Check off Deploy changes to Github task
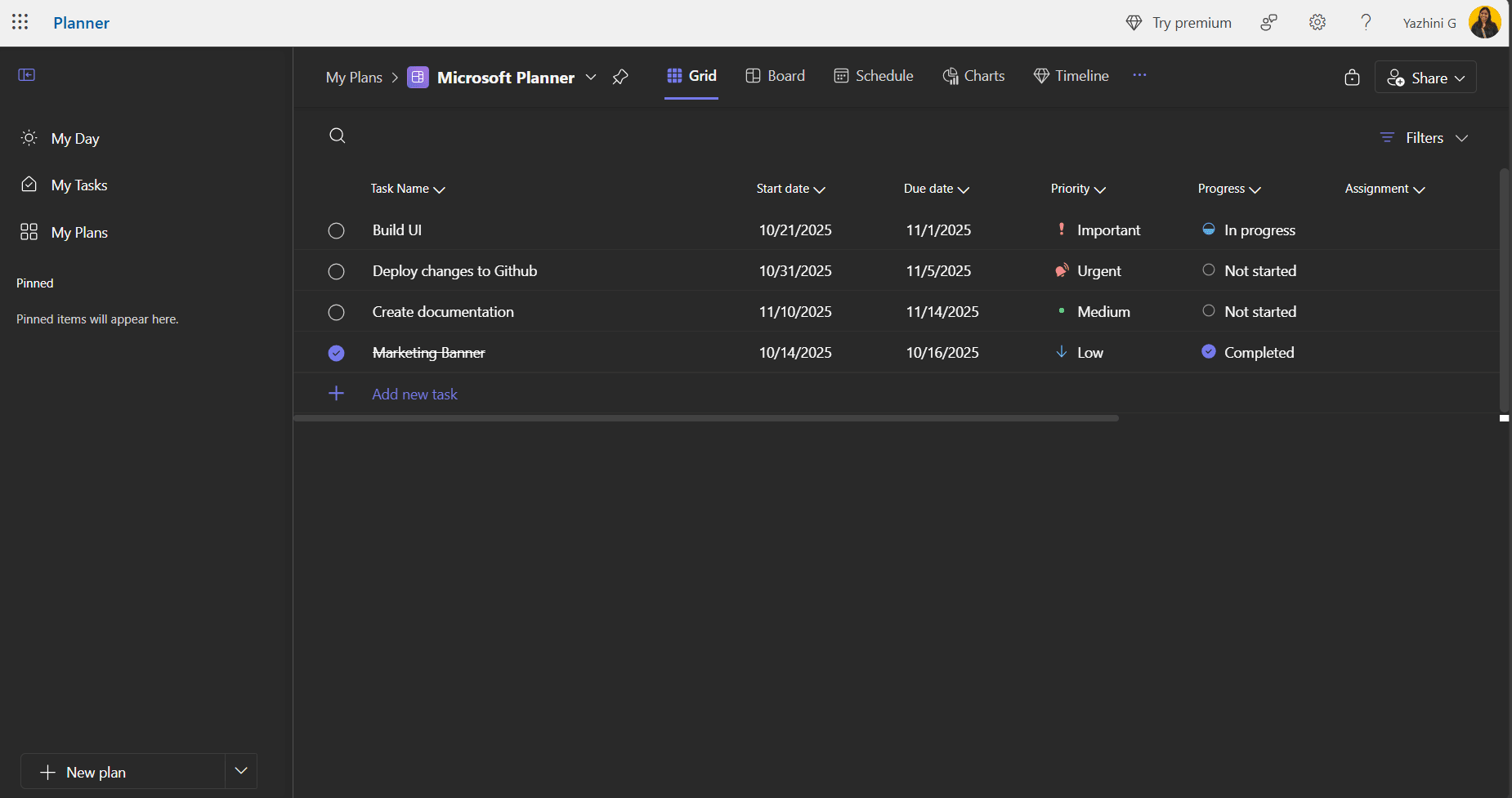Screen dimensions: 1512x798 [x=336, y=272]
